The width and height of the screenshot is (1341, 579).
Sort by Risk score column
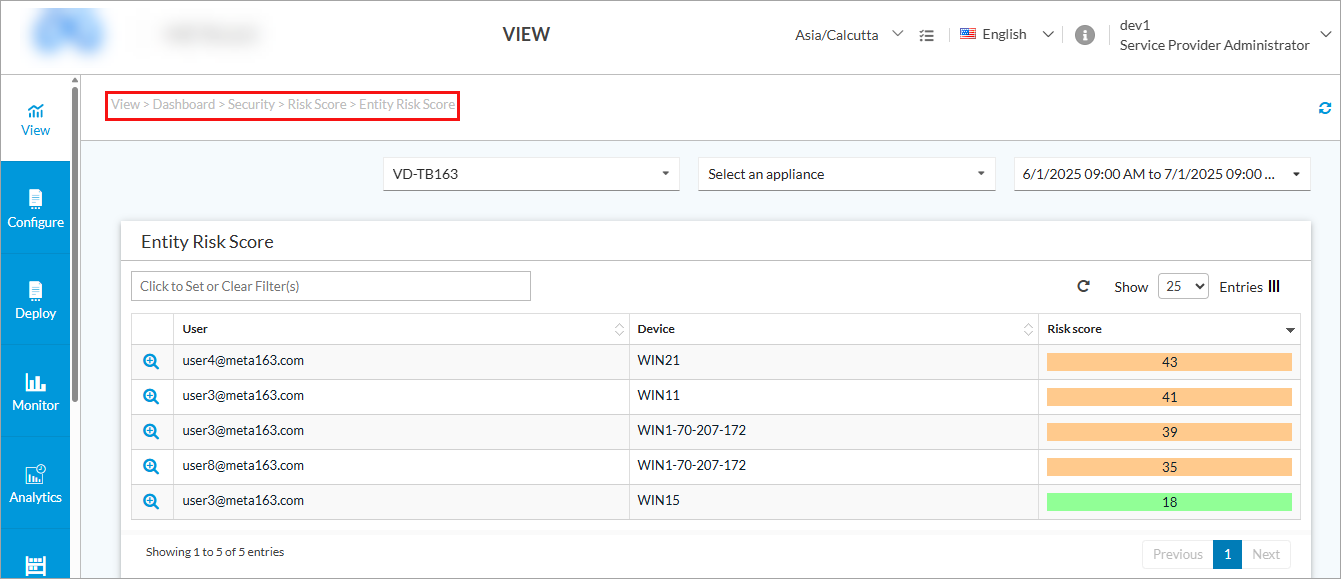tap(1169, 329)
